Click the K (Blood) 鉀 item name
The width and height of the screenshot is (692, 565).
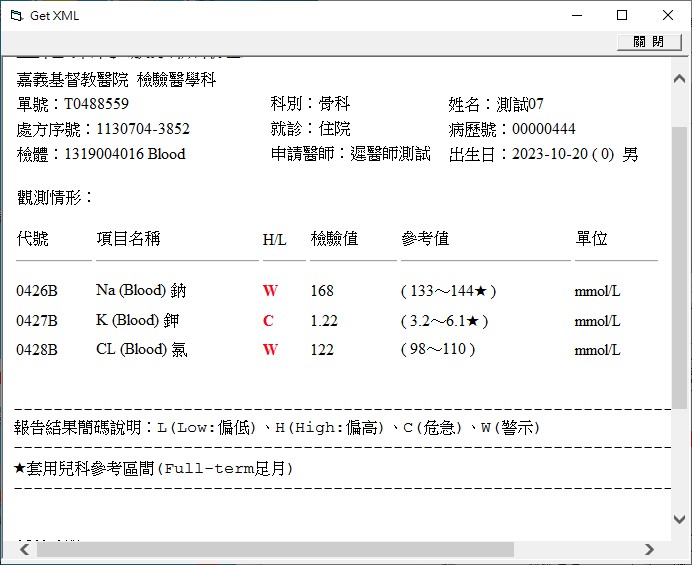[141, 321]
